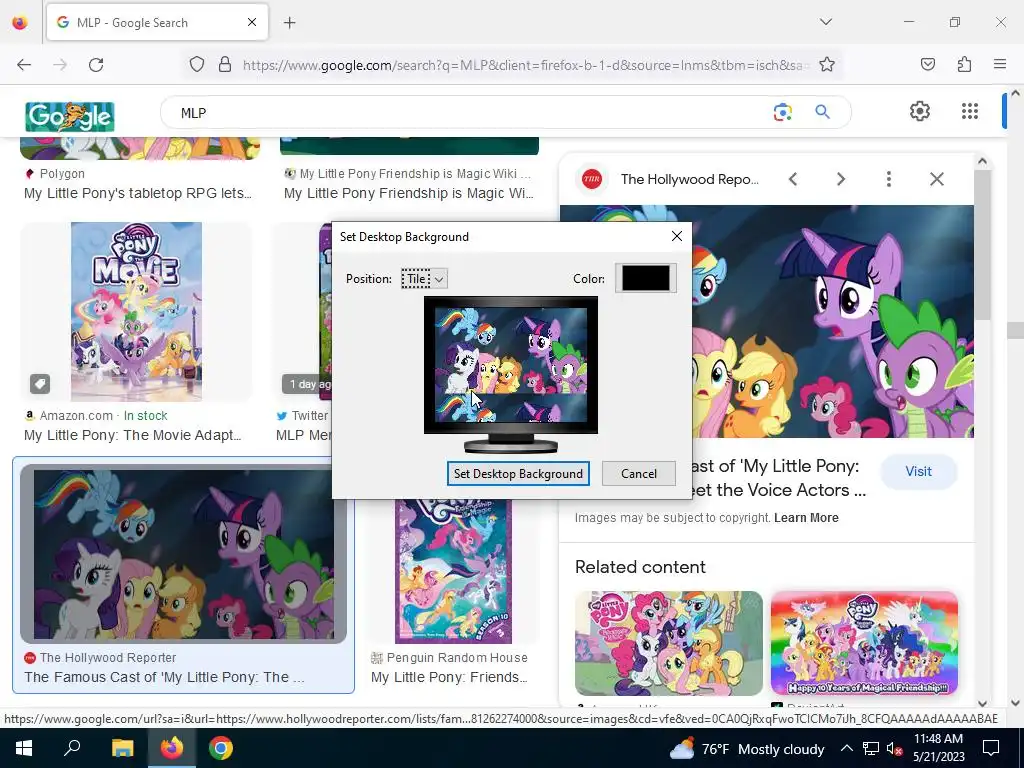Click the address bar URL
1024x768 pixels.
pyautogui.click(x=526, y=65)
